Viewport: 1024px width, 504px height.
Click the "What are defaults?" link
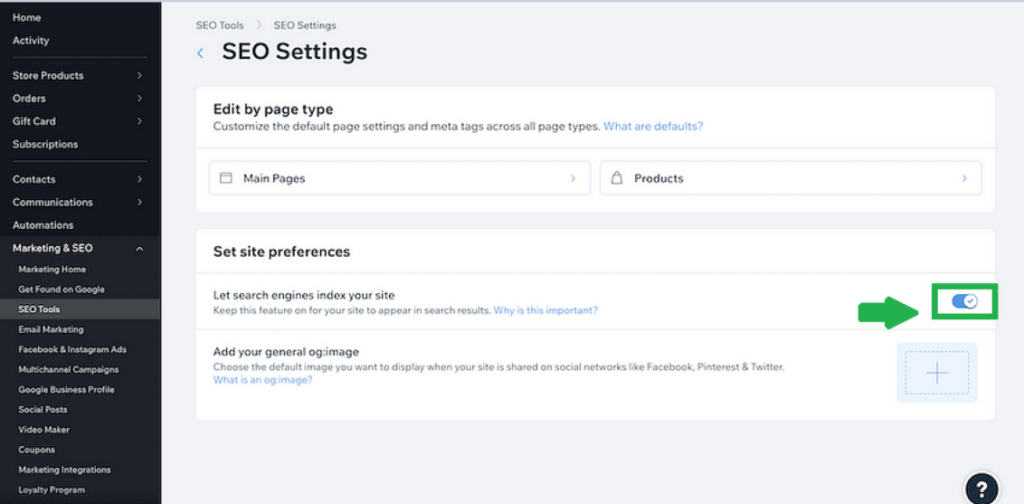(653, 127)
